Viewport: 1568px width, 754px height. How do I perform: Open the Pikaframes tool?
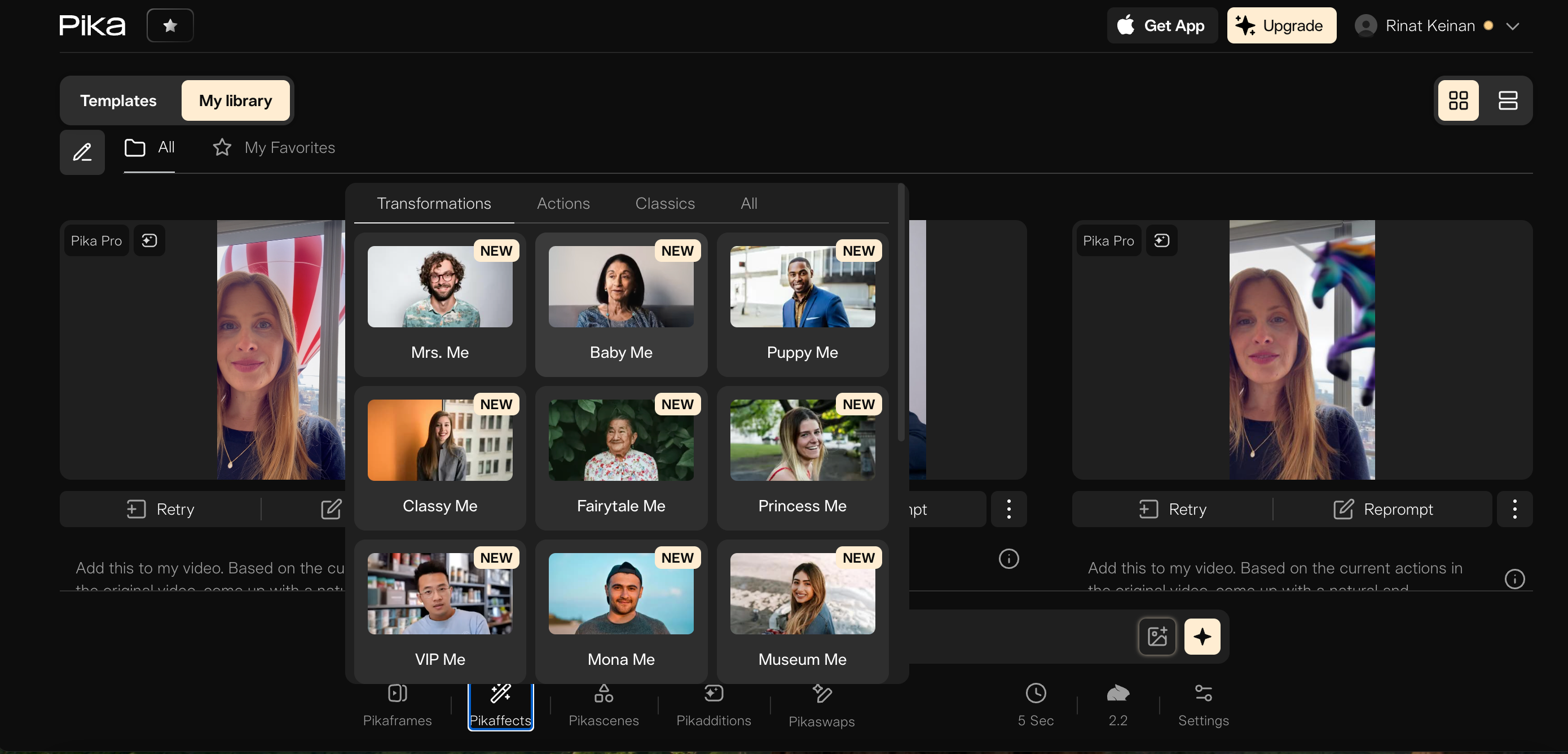pos(397,705)
